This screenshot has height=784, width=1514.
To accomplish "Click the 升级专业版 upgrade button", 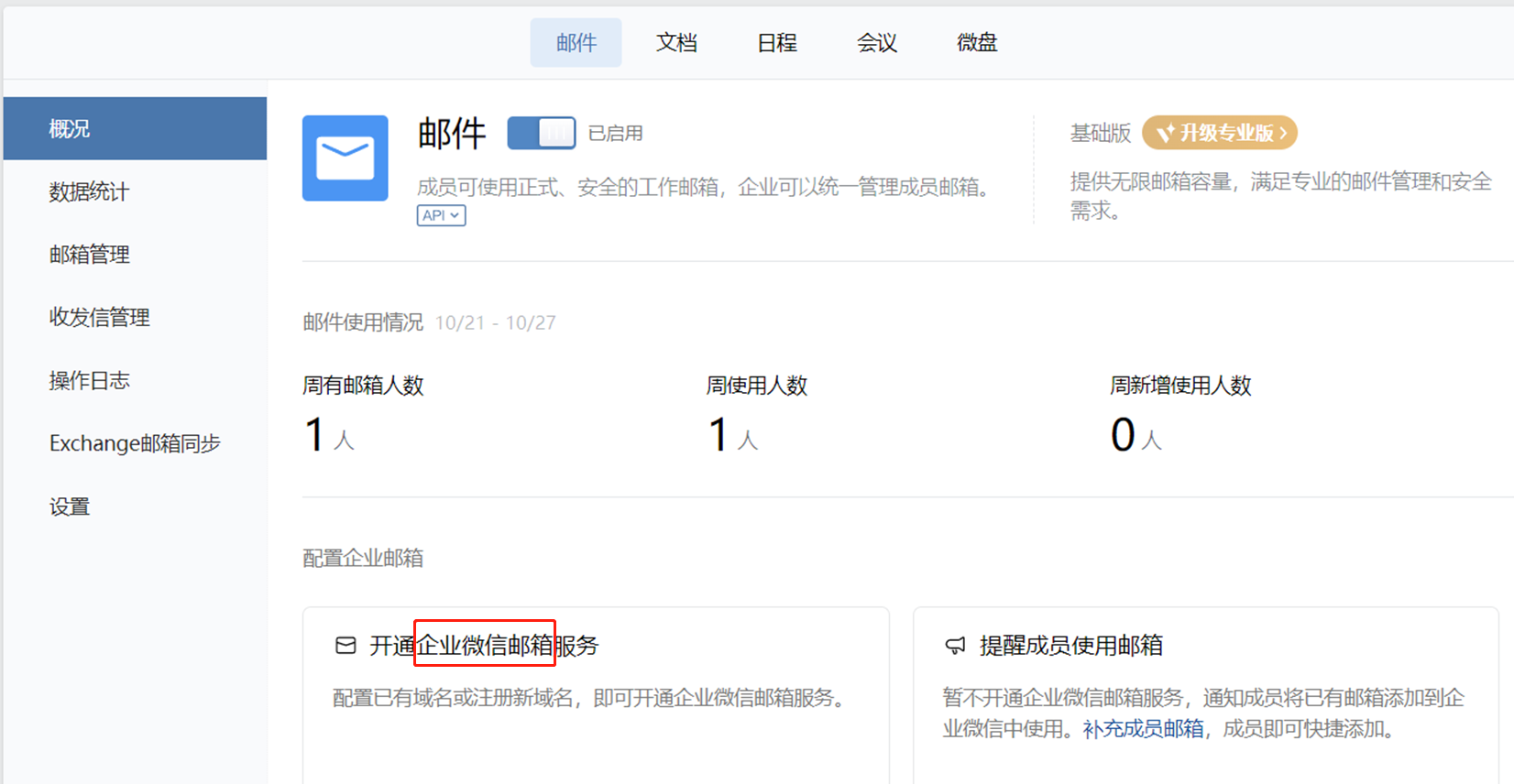I will pos(1219,133).
